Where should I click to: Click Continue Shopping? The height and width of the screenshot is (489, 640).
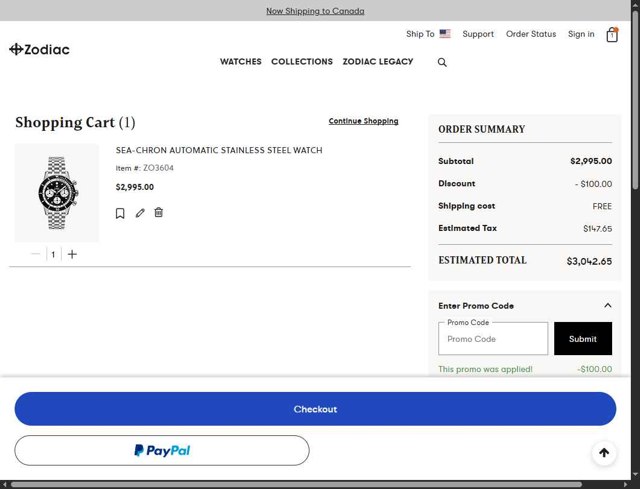pyautogui.click(x=363, y=121)
